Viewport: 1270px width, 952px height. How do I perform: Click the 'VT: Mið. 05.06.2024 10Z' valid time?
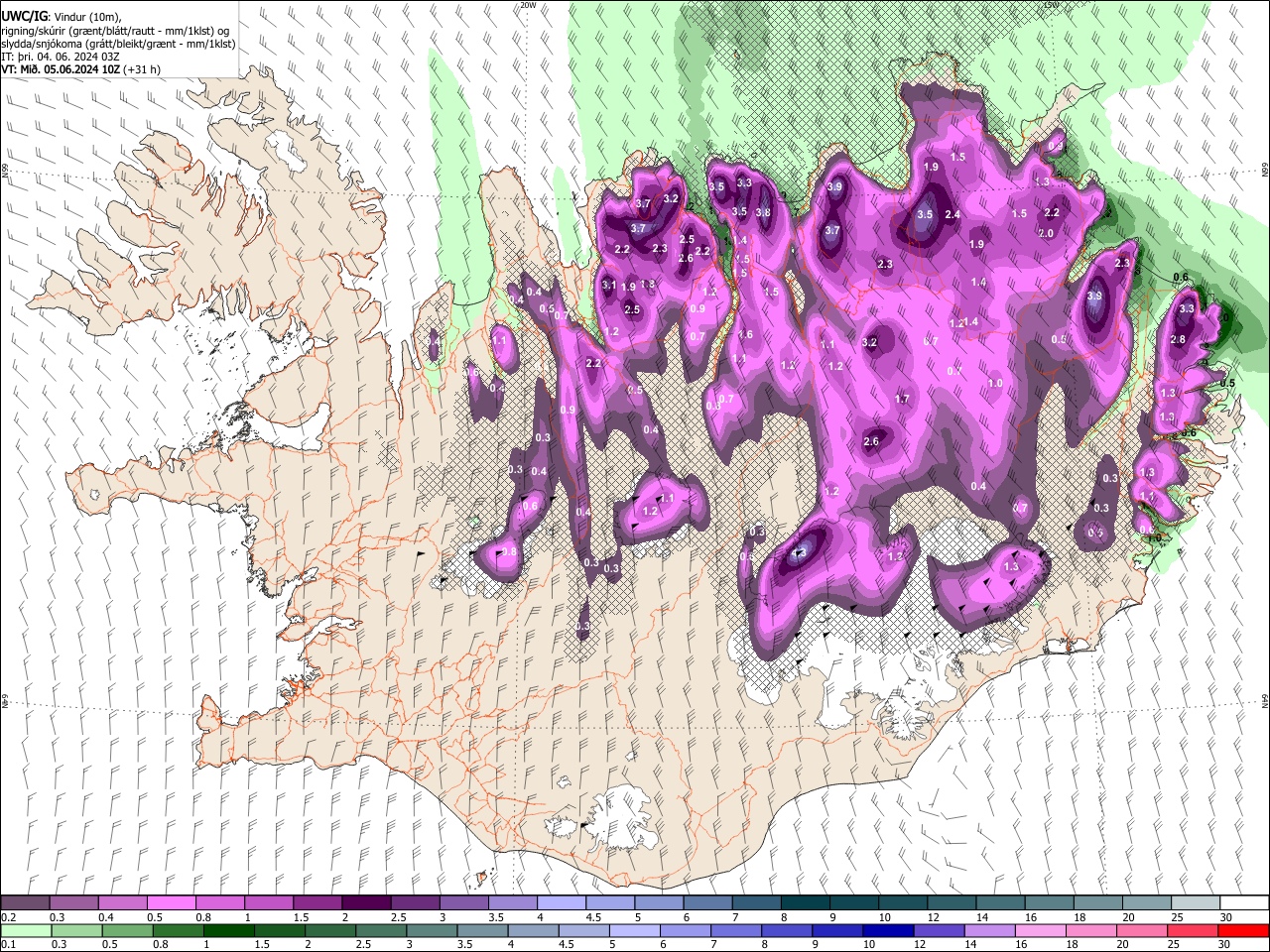[62, 69]
